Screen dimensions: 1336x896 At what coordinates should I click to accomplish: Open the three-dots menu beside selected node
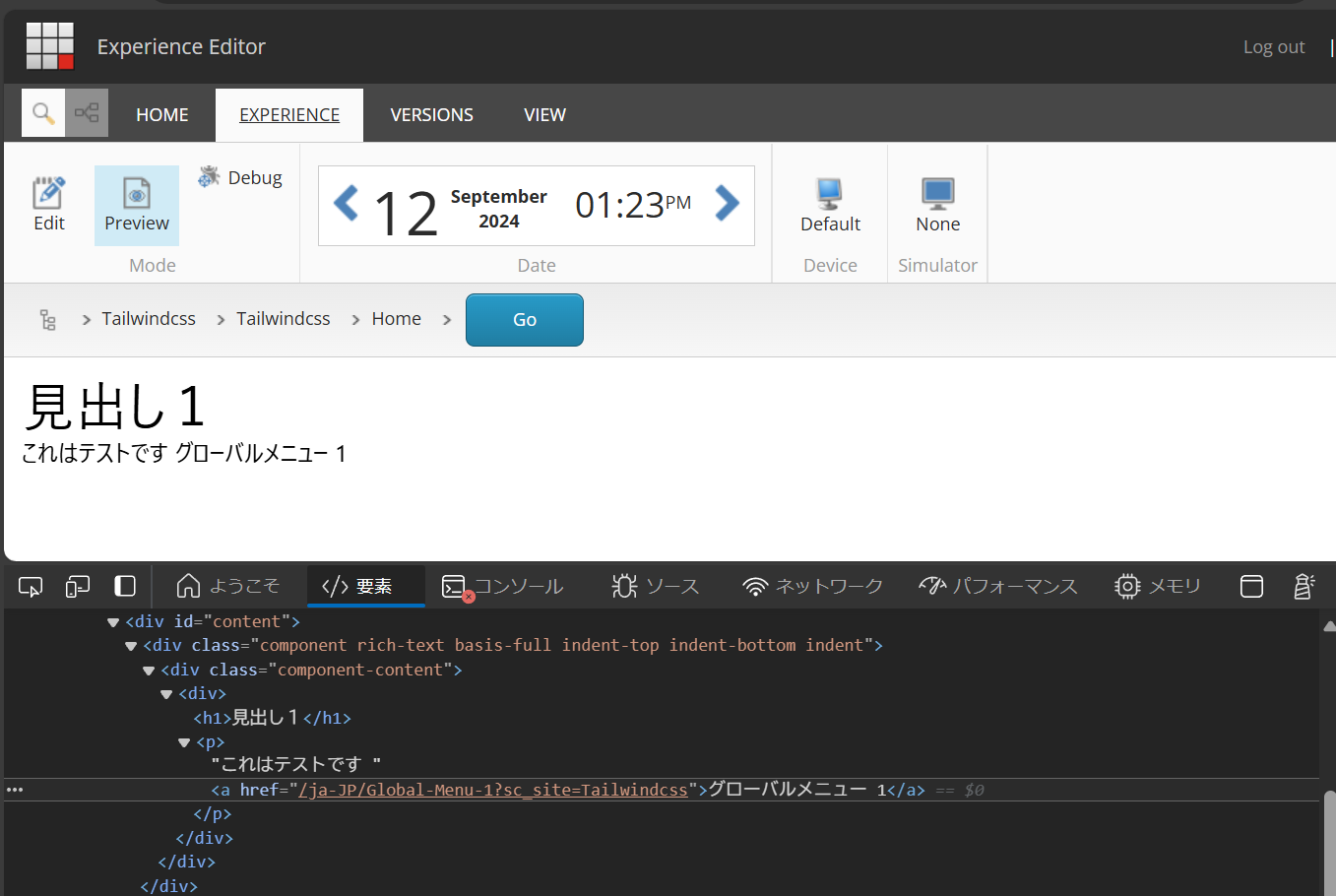click(15, 790)
